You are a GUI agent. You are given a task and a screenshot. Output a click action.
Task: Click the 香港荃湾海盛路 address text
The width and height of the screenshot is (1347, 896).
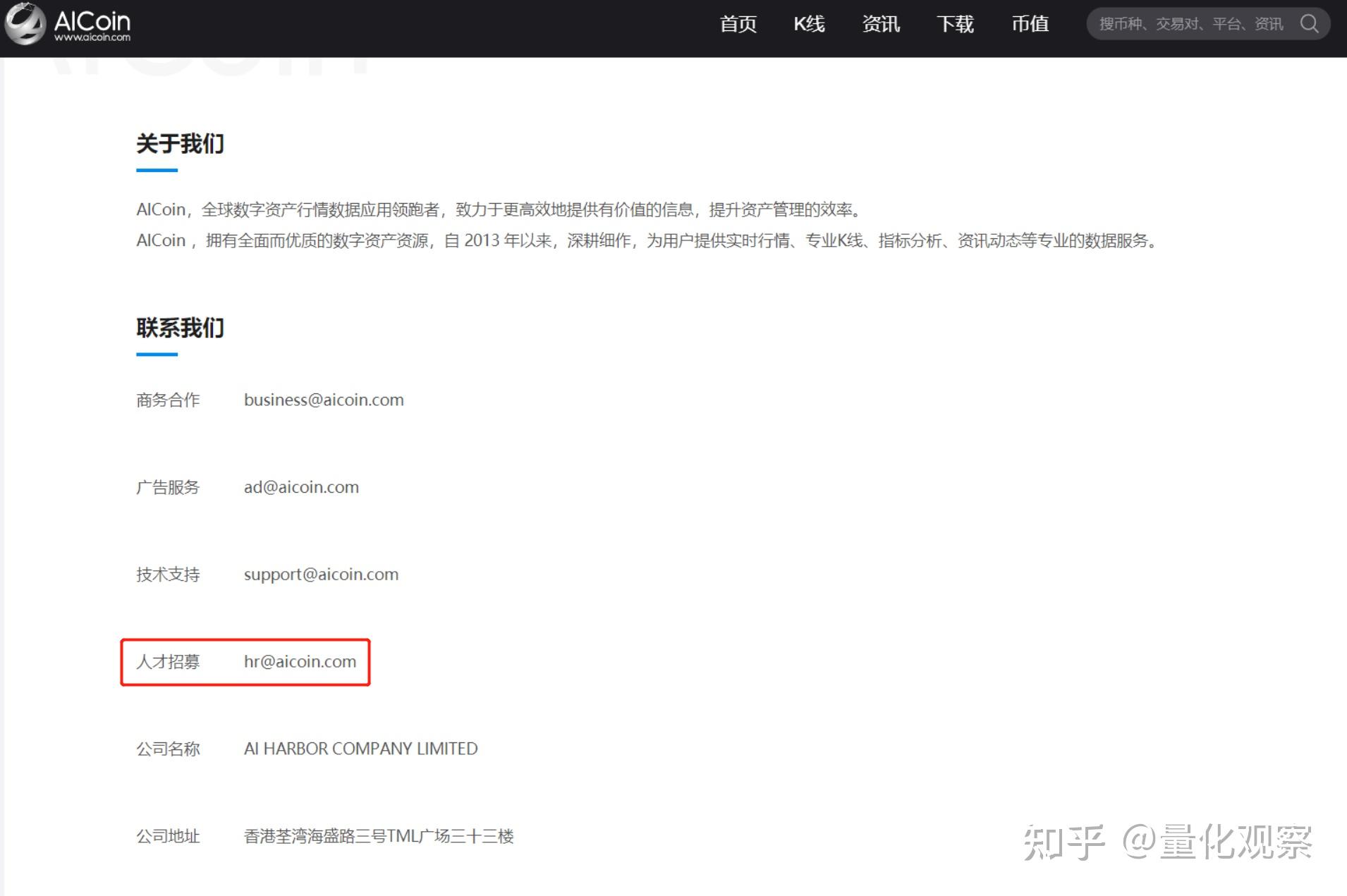pyautogui.click(x=379, y=836)
